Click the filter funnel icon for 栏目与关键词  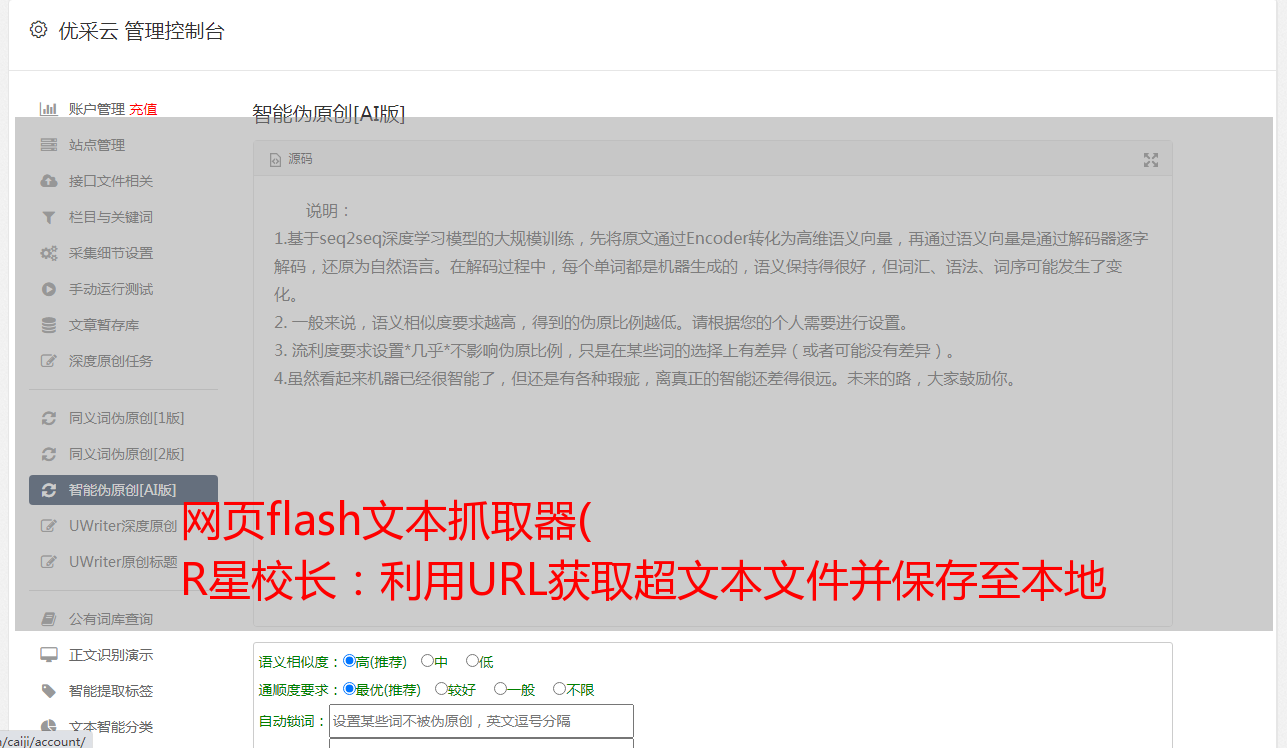click(x=48, y=217)
